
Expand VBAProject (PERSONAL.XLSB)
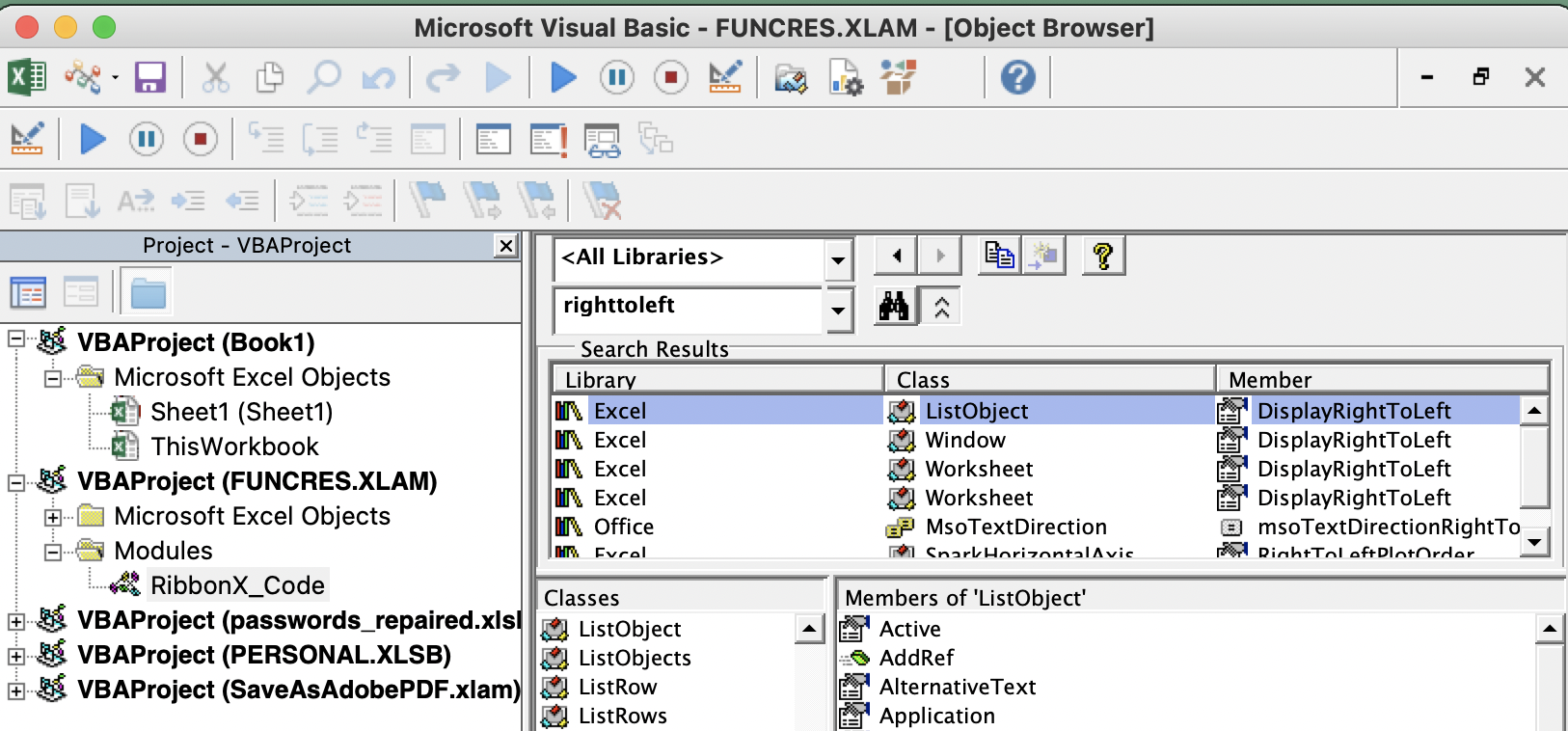(x=15, y=657)
